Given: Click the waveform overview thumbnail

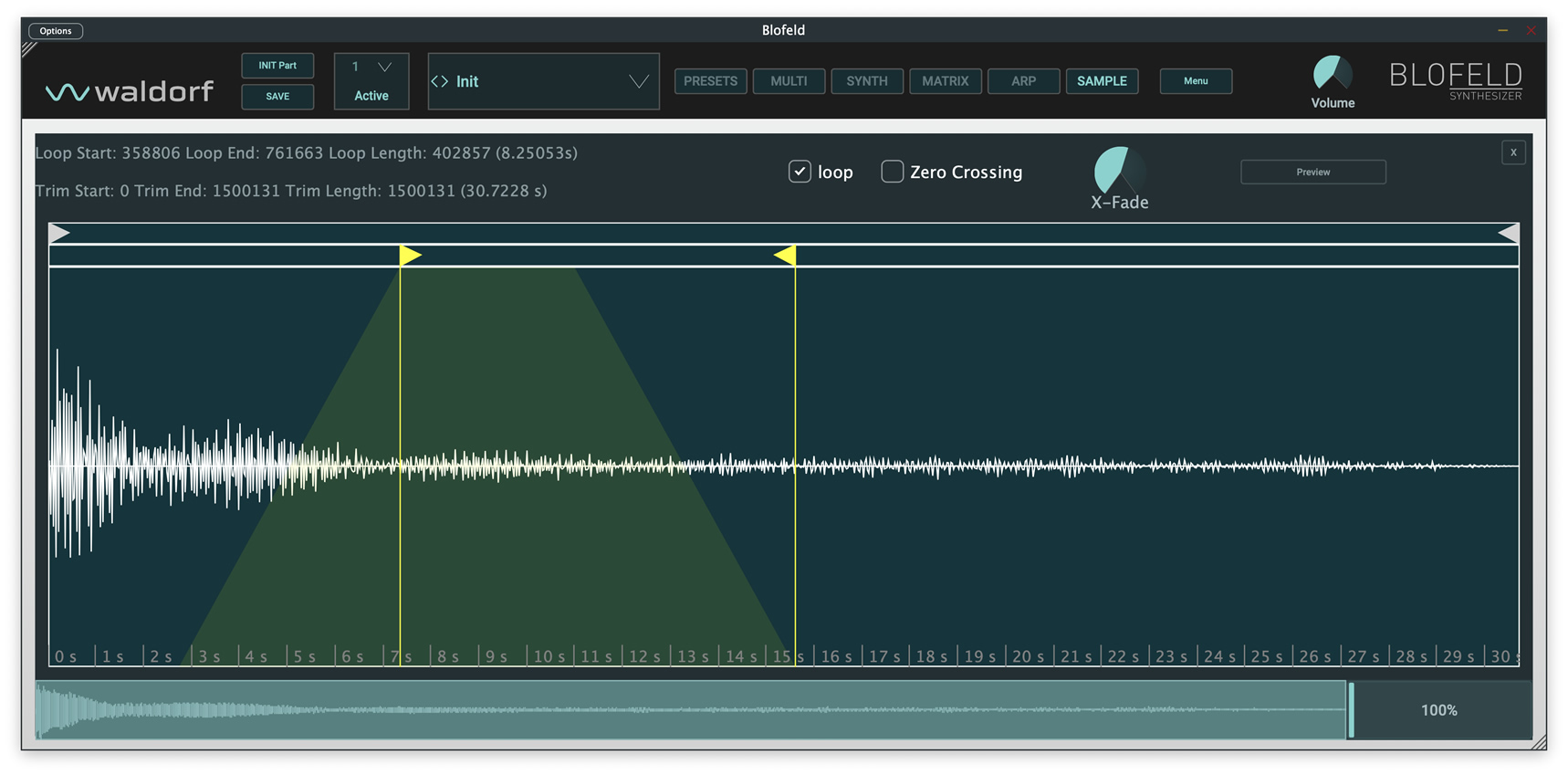Looking at the screenshot, I should [x=691, y=710].
